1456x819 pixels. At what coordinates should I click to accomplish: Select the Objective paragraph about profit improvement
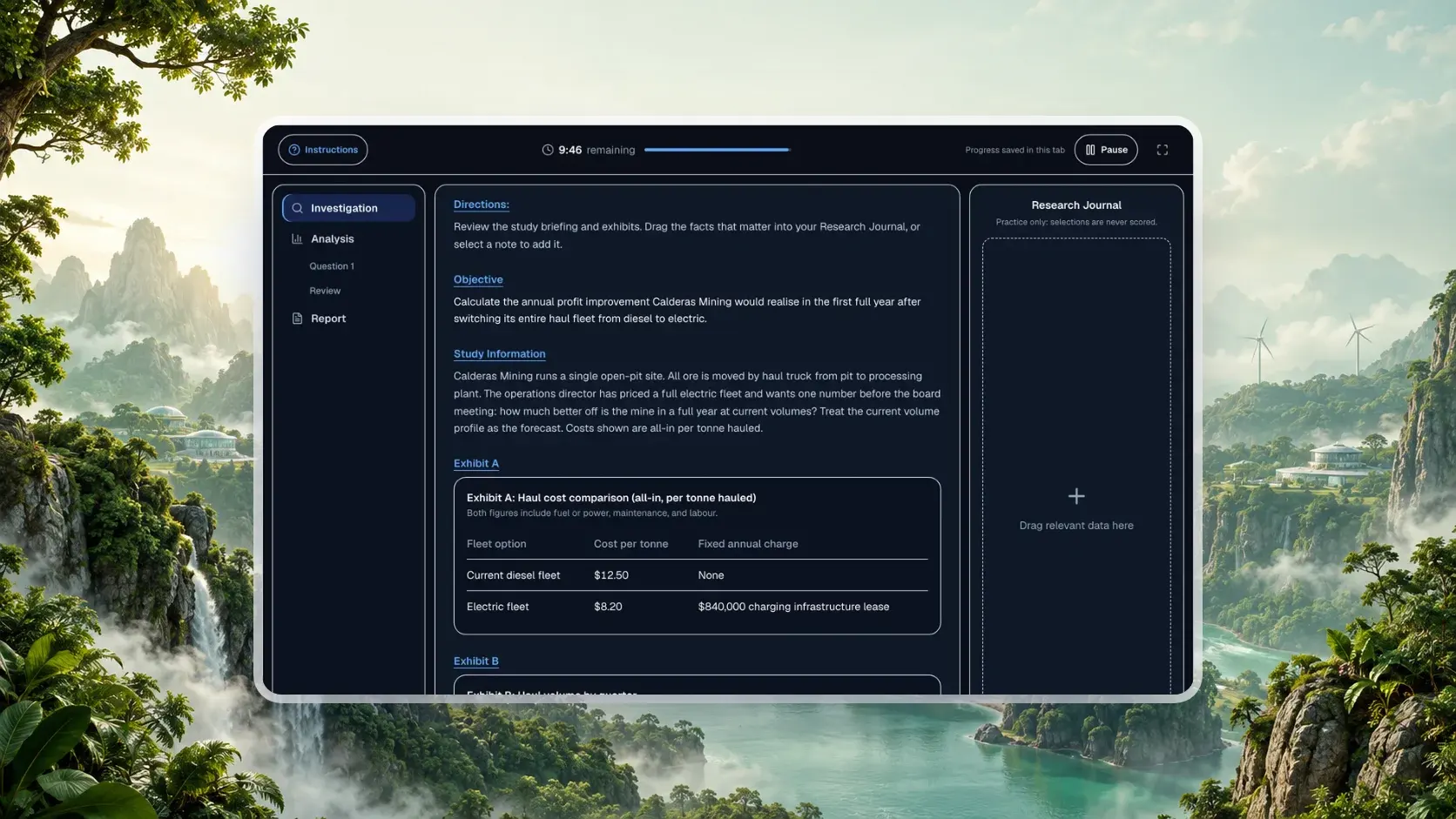click(x=687, y=310)
